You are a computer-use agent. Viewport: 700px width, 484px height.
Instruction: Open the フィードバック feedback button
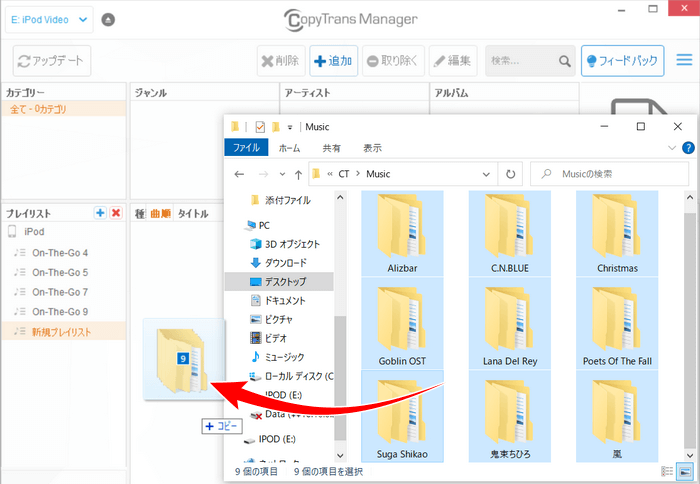tap(622, 61)
